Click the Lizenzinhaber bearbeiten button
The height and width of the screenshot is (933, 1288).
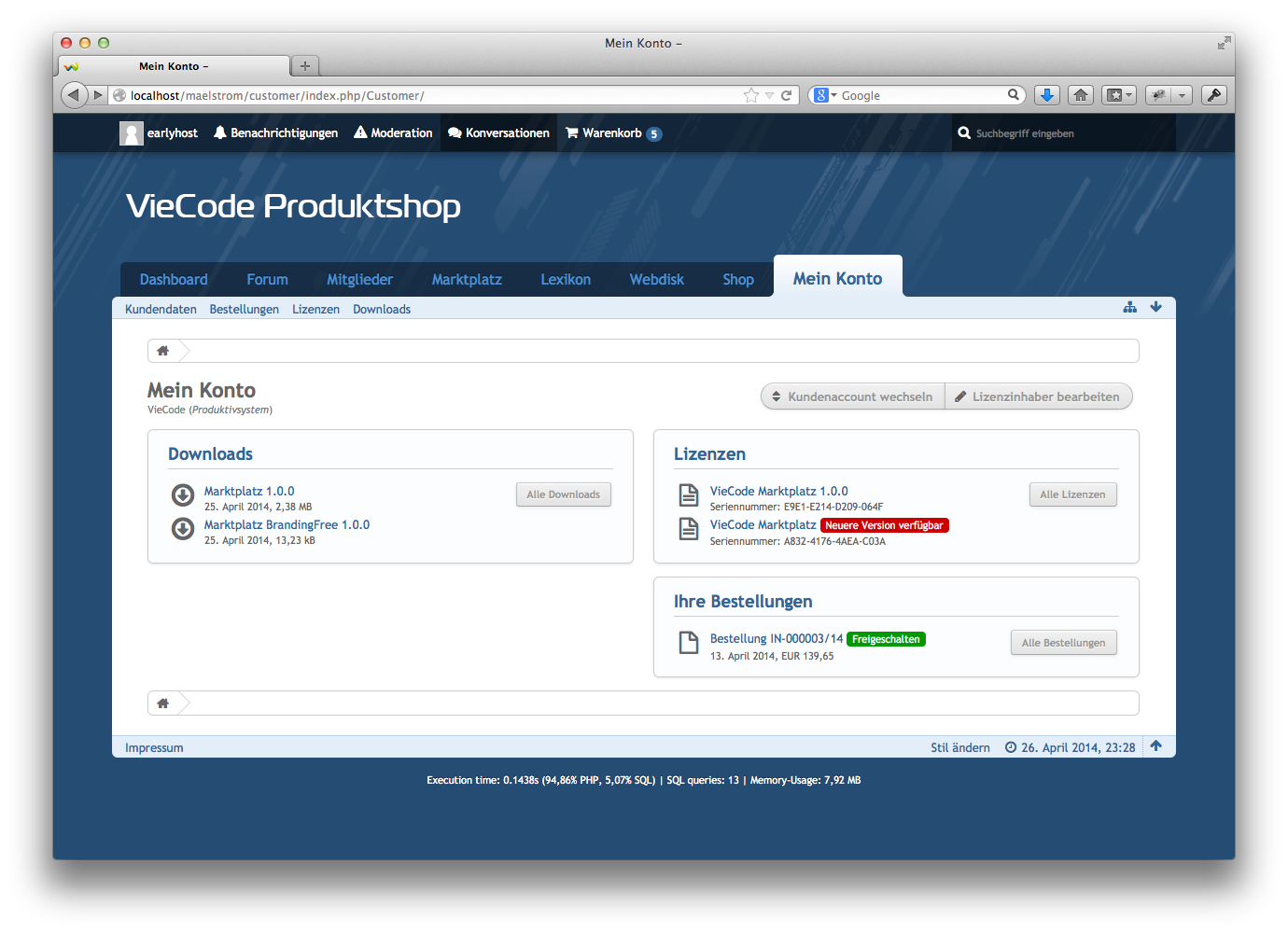(x=1038, y=397)
